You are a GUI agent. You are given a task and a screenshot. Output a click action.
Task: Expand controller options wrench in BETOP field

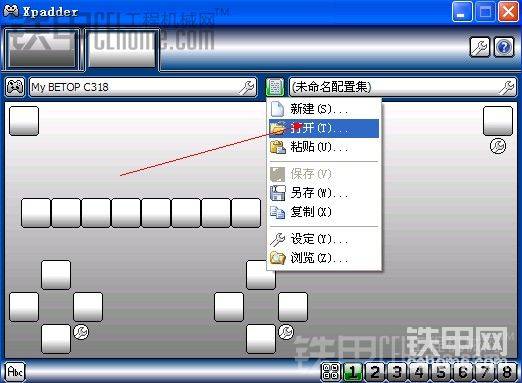click(247, 87)
